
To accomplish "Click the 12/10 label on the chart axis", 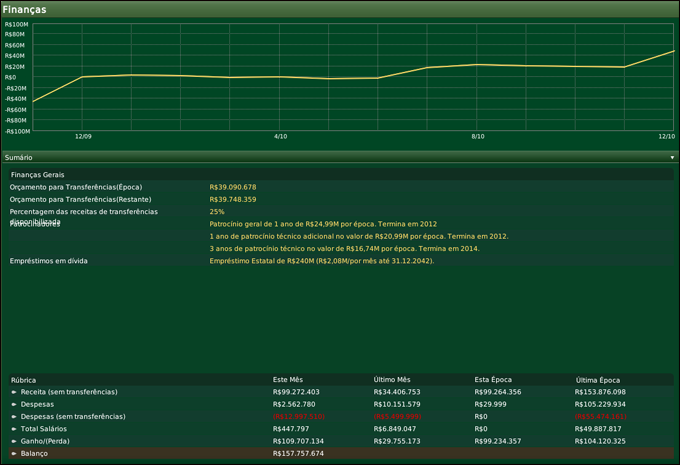I will [x=666, y=136].
